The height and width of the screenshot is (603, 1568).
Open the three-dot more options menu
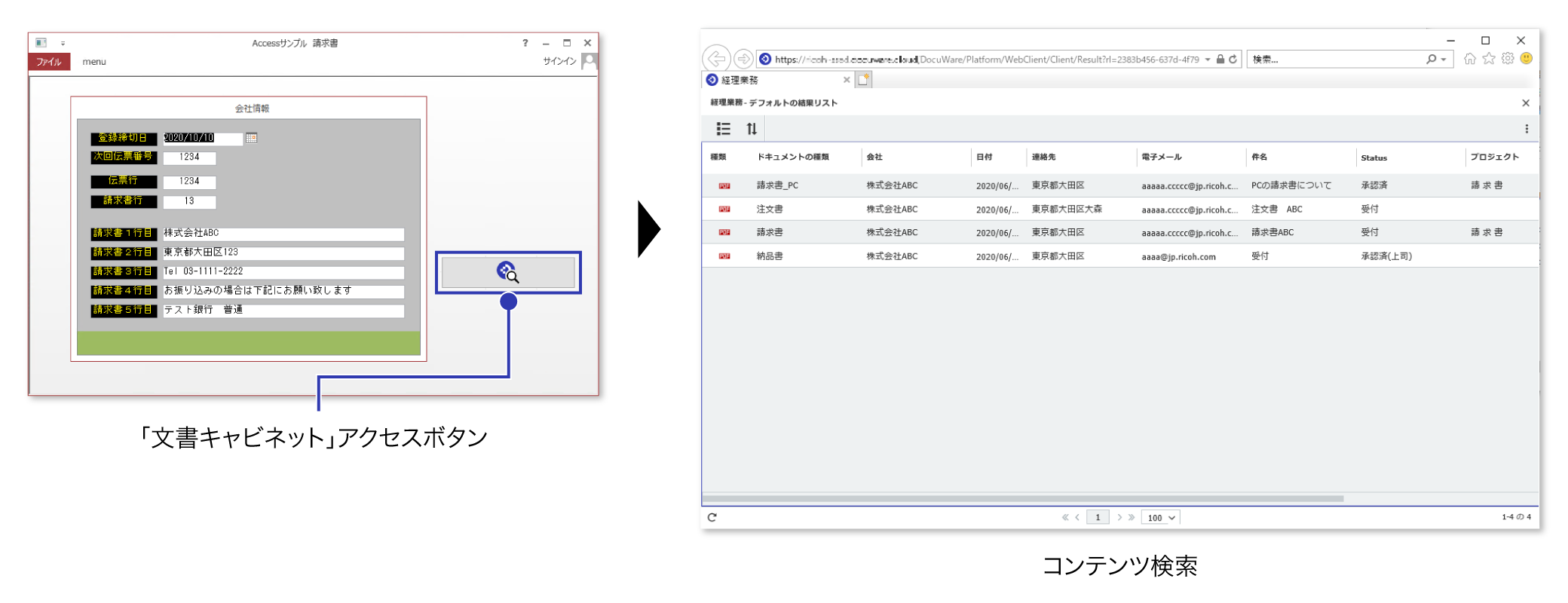1527,129
